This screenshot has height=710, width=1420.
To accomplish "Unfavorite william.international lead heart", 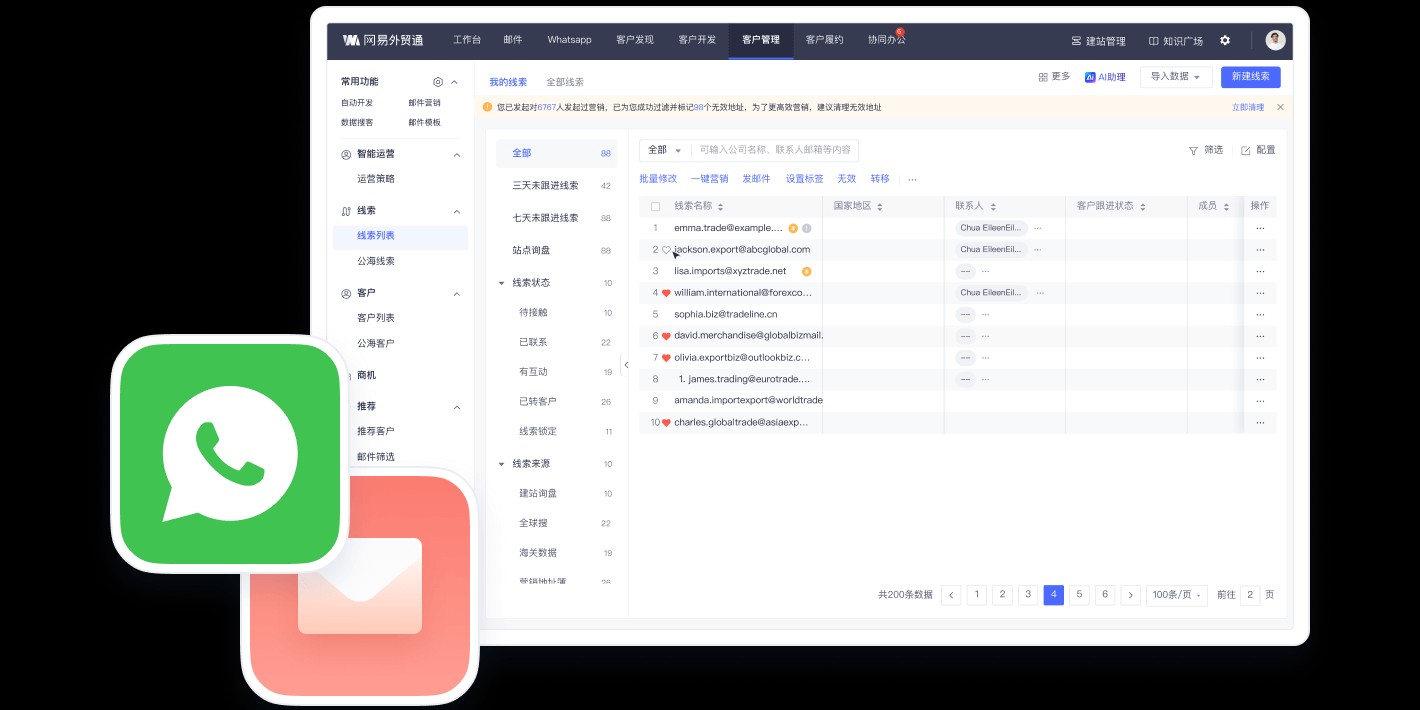I will click(x=666, y=293).
